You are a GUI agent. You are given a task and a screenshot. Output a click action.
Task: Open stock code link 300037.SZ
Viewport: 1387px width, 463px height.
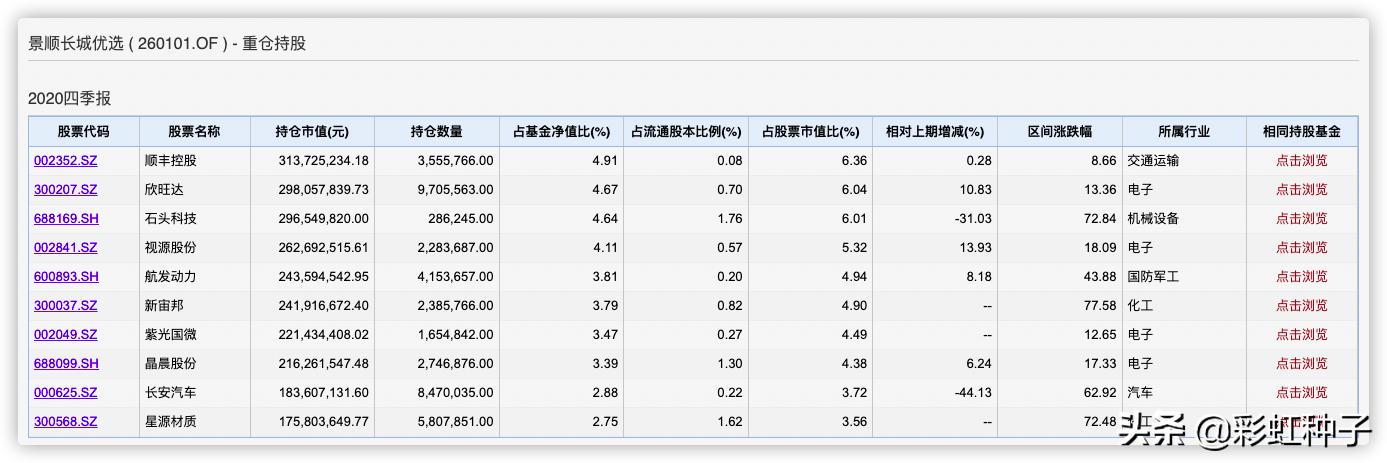(x=65, y=305)
